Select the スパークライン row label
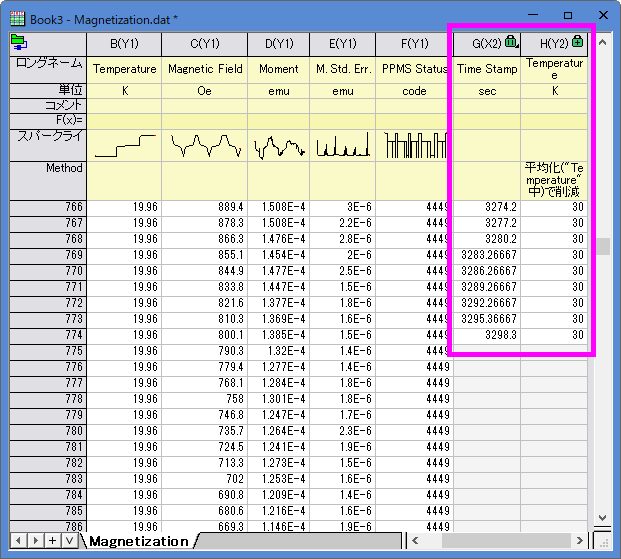This screenshot has height=559, width=621. pos(48,145)
